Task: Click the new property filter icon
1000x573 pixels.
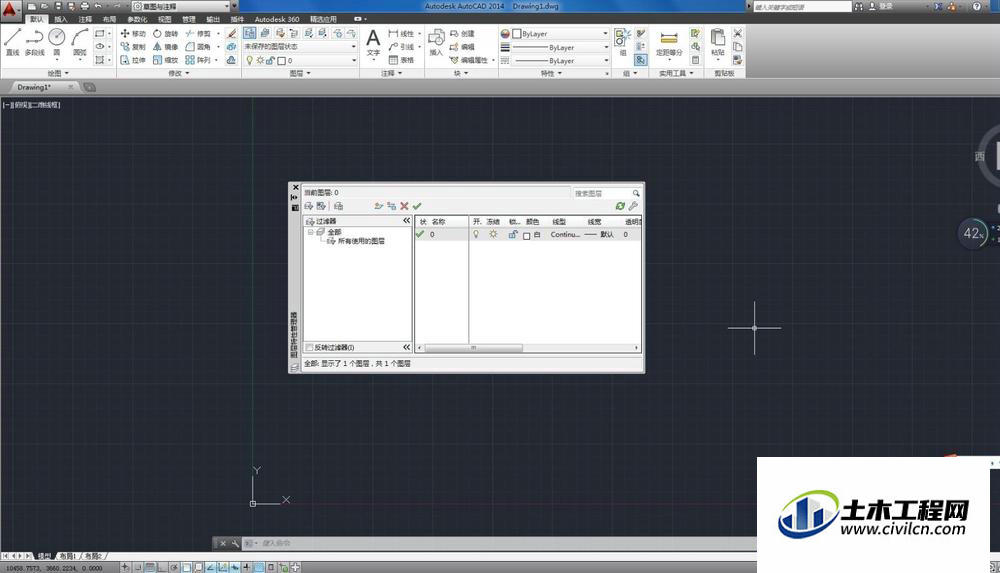Action: point(309,206)
